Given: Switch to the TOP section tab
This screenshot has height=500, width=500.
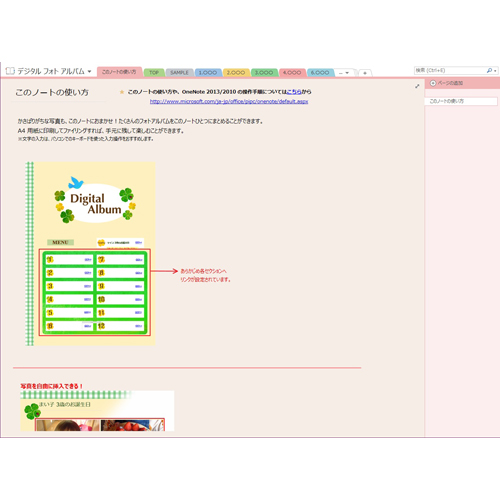Looking at the screenshot, I should pyautogui.click(x=154, y=72).
